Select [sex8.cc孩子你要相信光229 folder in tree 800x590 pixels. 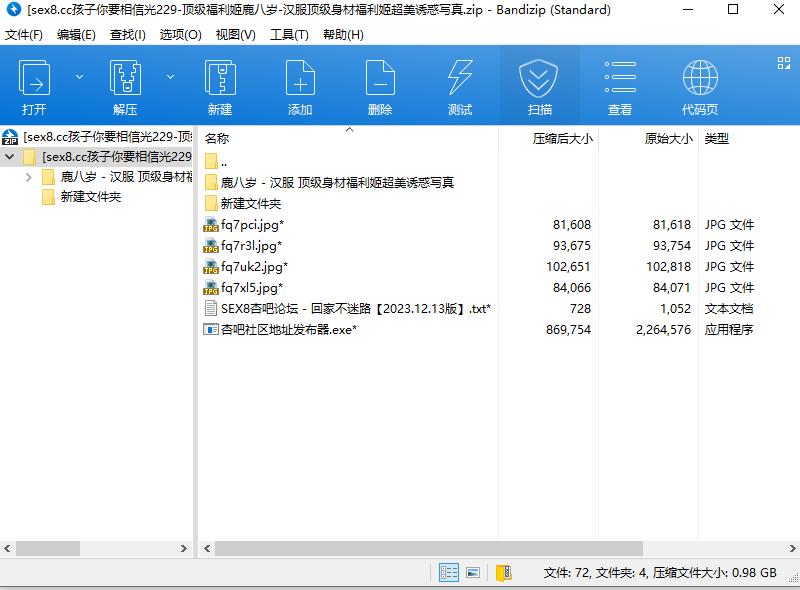pos(117,157)
